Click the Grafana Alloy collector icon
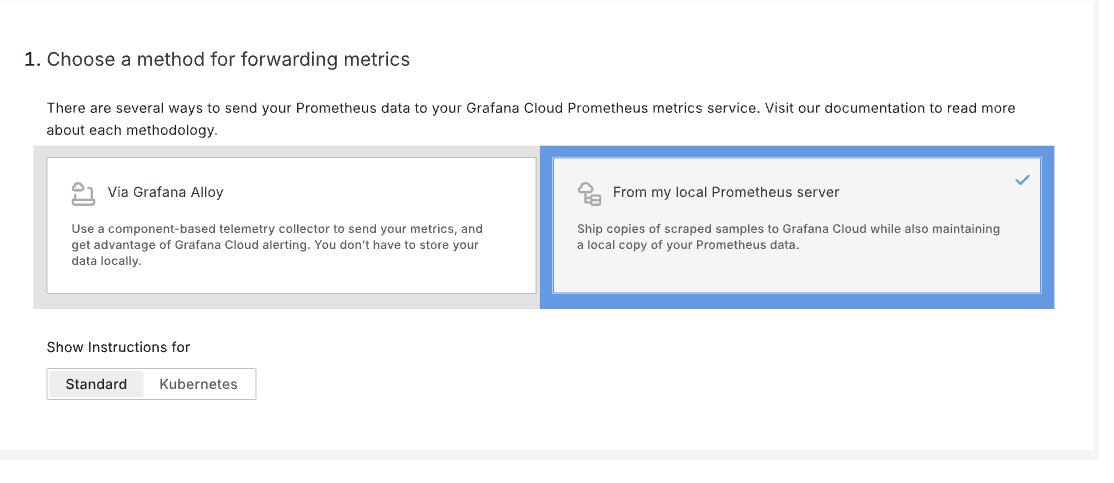Screen dimensions: 1114x483 (83, 193)
